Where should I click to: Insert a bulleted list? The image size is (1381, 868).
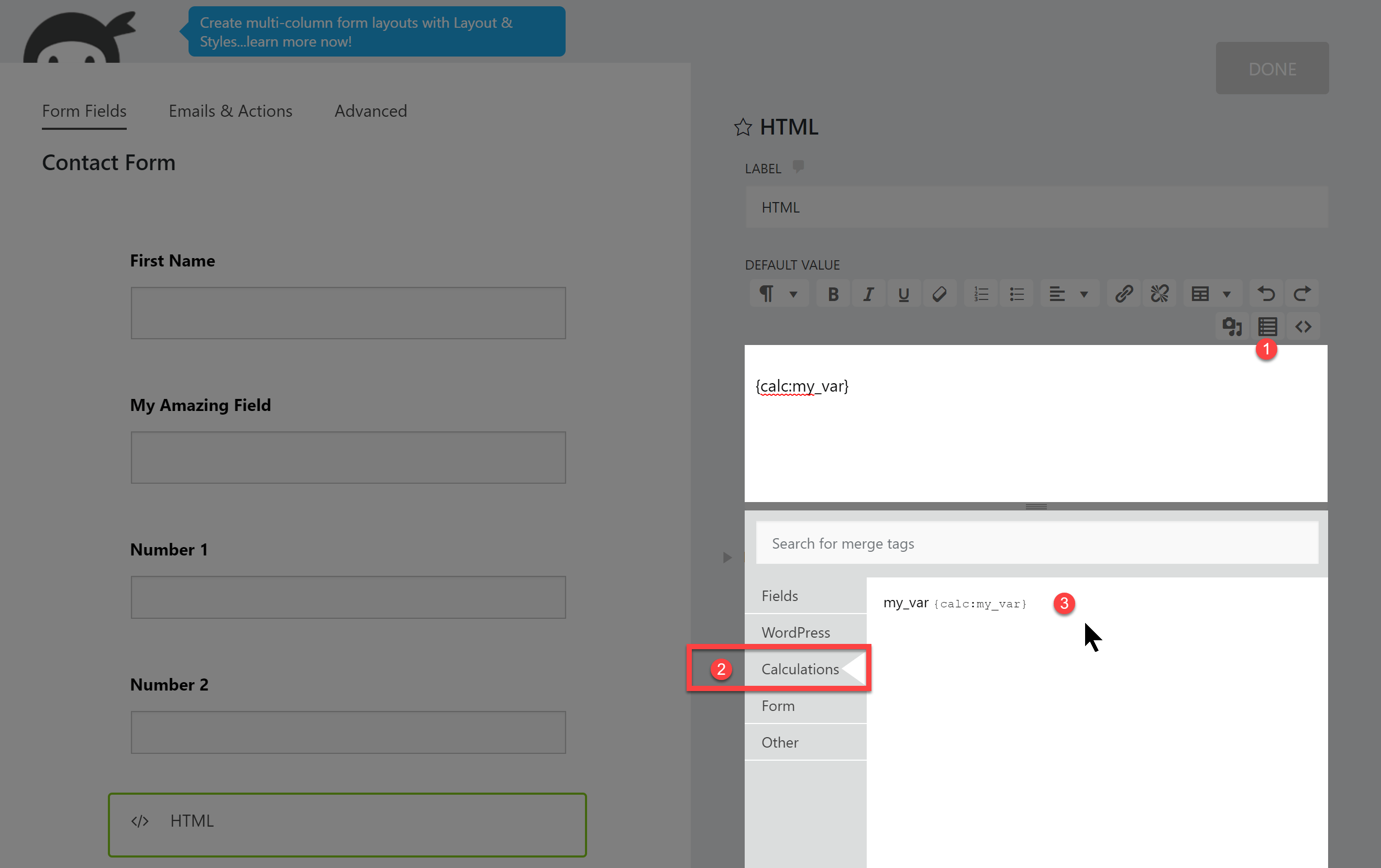pos(1017,294)
